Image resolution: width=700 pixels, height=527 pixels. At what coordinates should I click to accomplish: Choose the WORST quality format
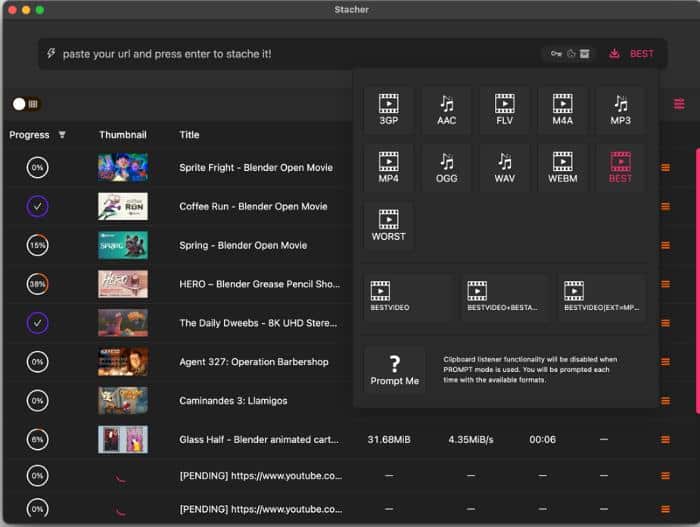(389, 226)
